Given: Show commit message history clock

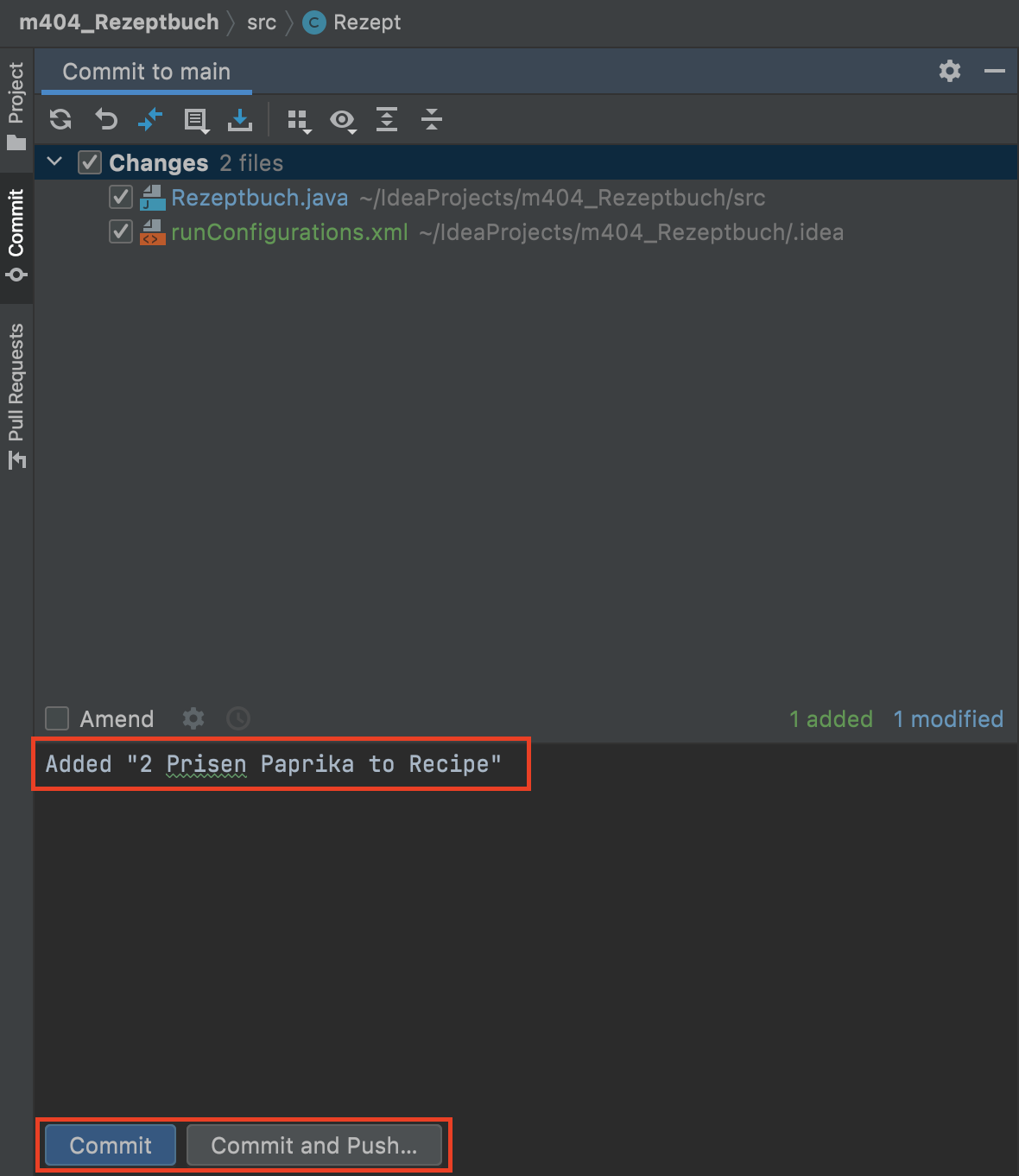Looking at the screenshot, I should point(238,718).
